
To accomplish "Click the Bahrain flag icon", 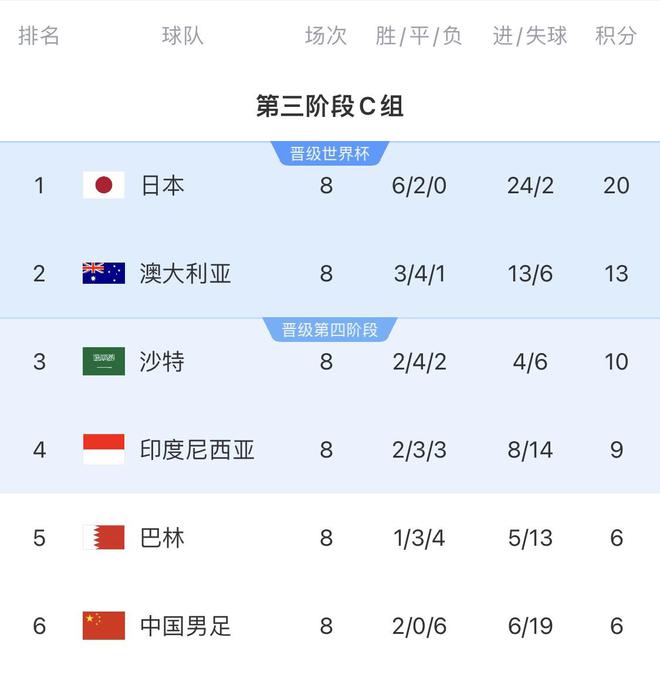I will (103, 538).
